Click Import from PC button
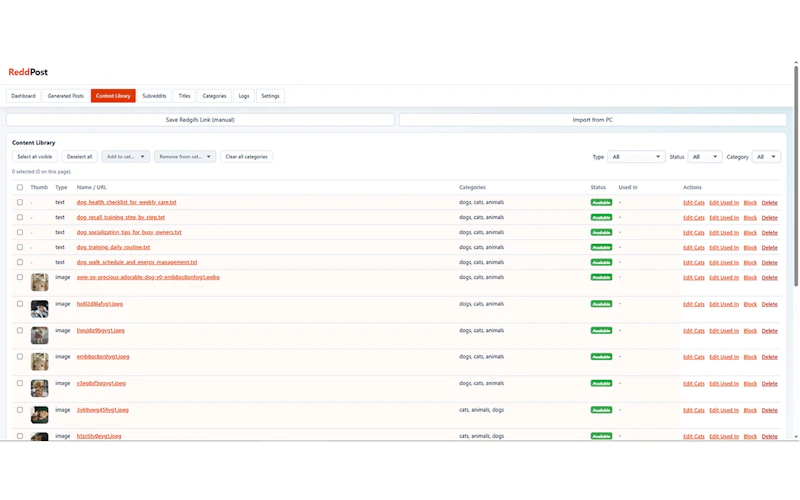This screenshot has width=800, height=500. pos(593,120)
